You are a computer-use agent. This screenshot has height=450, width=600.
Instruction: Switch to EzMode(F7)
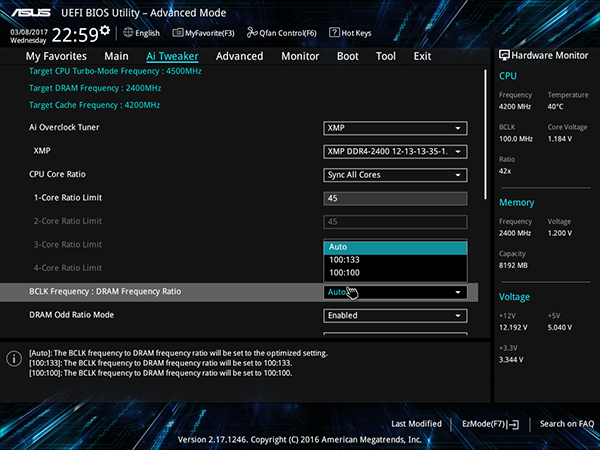coord(491,424)
